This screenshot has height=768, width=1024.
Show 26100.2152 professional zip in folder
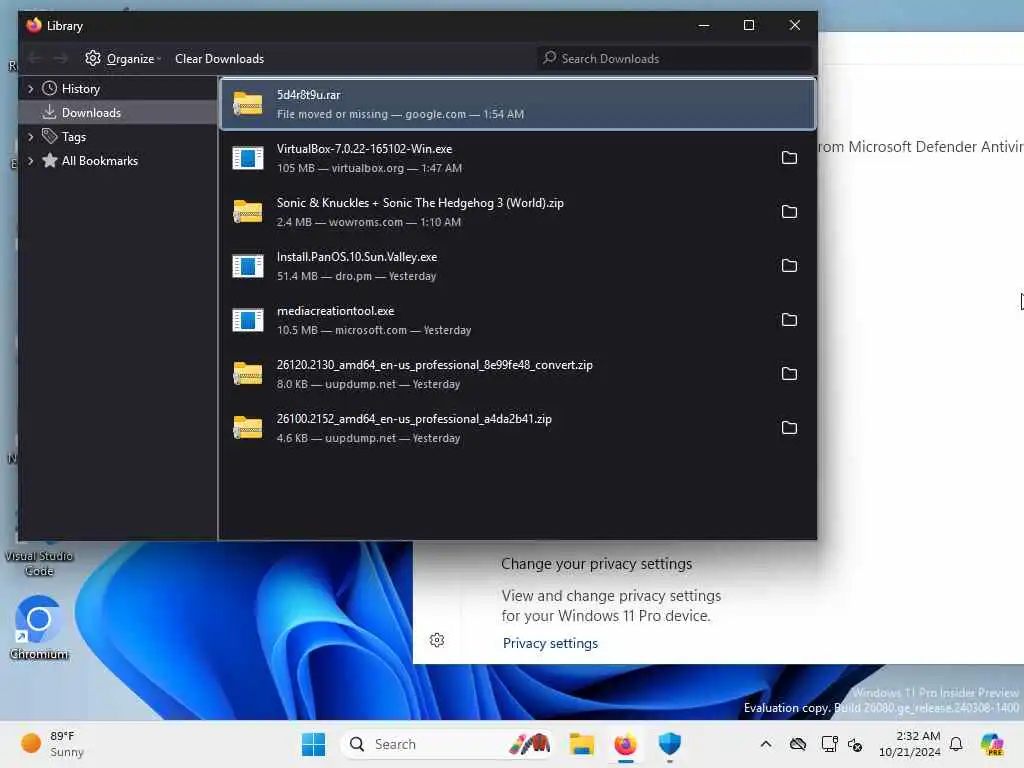[x=789, y=428]
